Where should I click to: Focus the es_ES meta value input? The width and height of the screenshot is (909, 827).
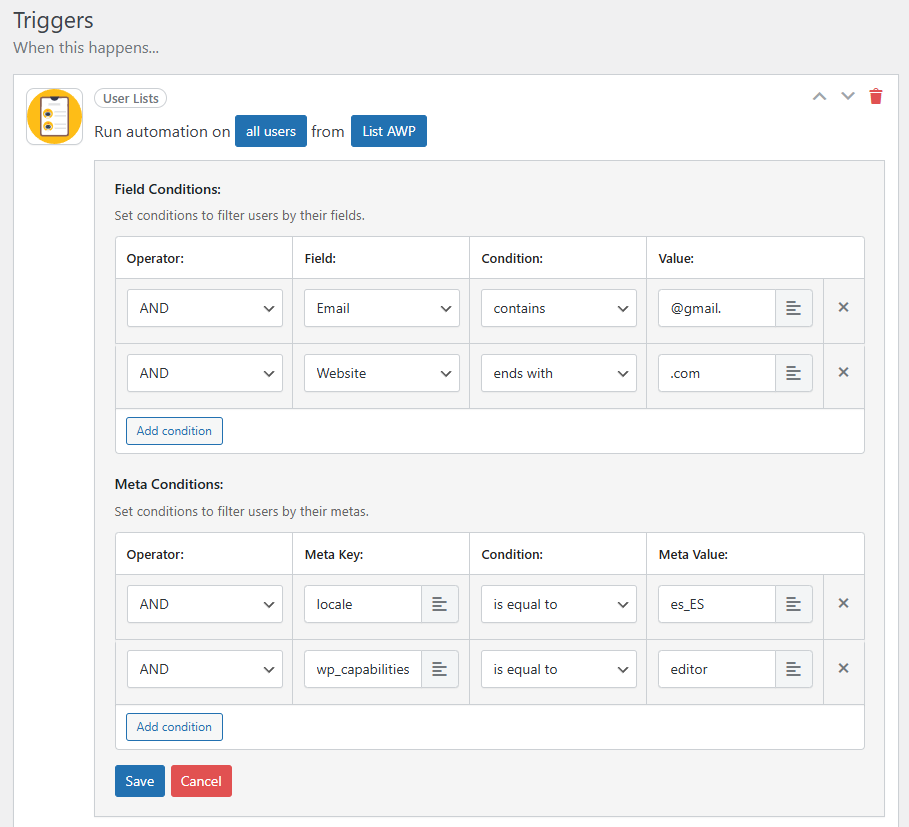(x=717, y=604)
